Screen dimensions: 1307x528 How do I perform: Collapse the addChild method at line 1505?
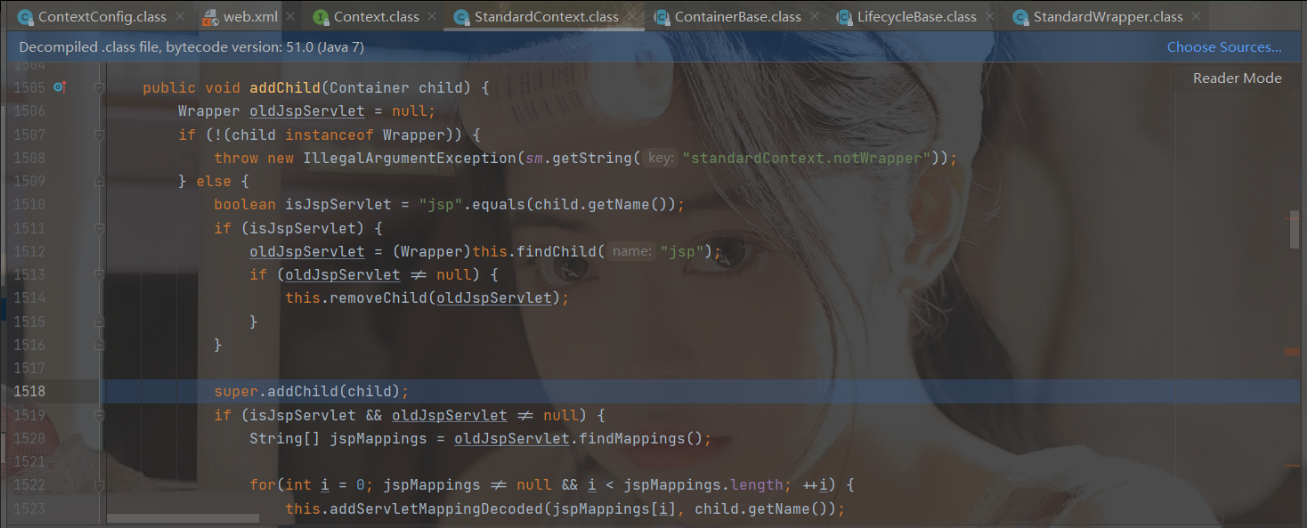(x=100, y=88)
